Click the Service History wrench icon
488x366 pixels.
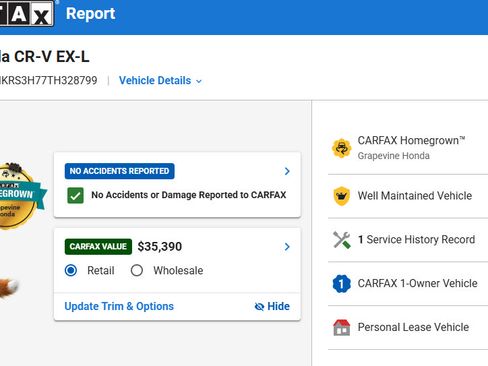coord(342,240)
